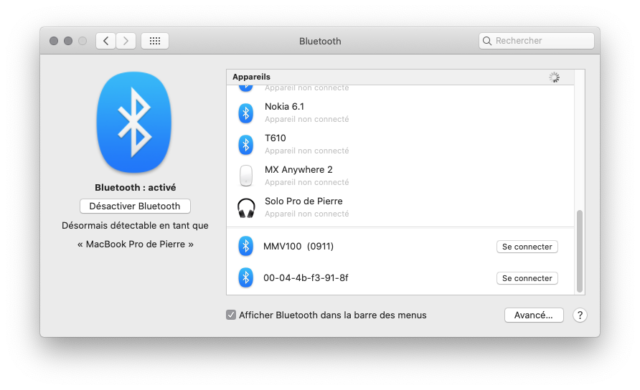Toggle Afficher Bluetooth dans la barre des menus
Image resolution: width=640 pixels, height=390 pixels.
tap(231, 315)
